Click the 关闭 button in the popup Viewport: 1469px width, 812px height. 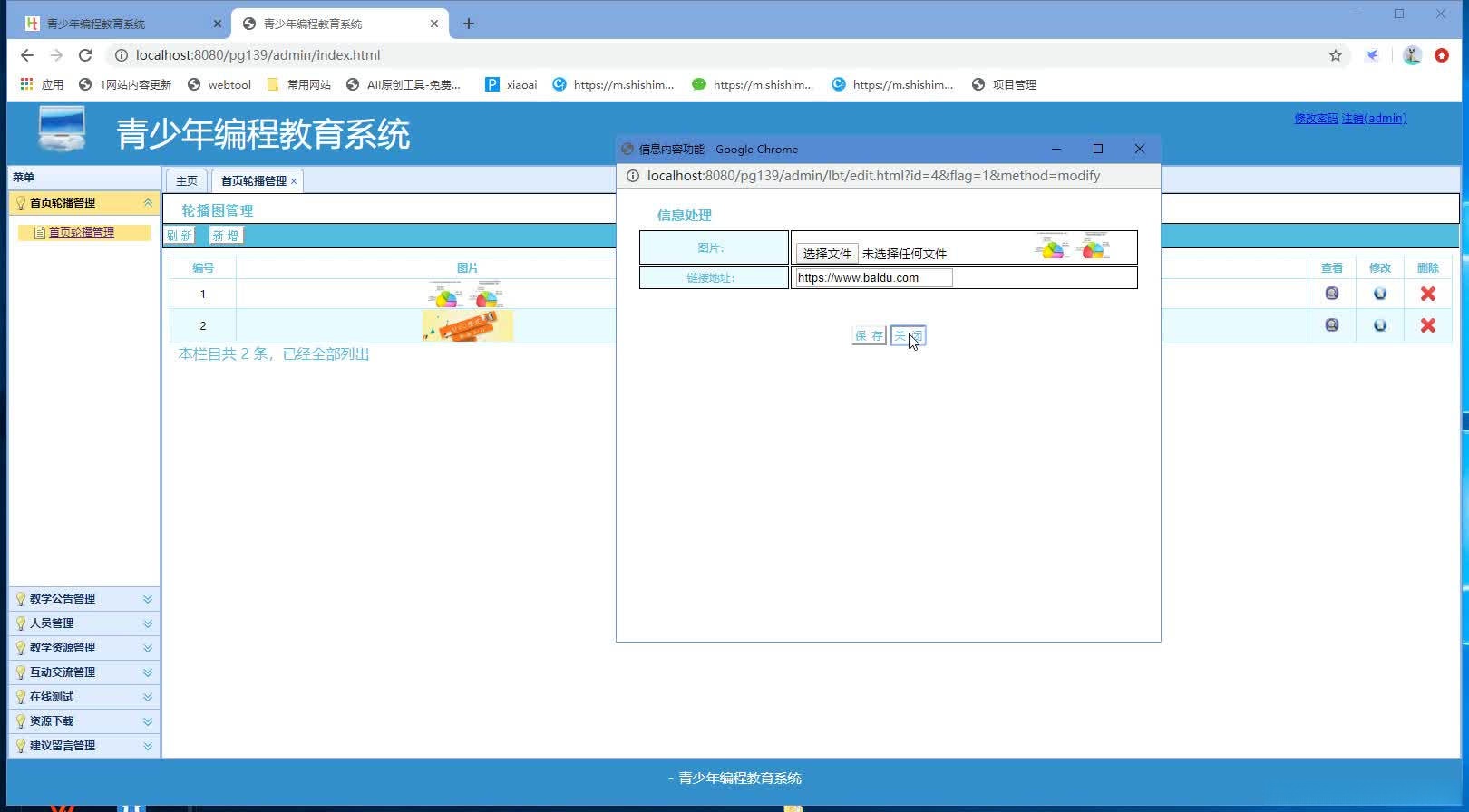[908, 336]
